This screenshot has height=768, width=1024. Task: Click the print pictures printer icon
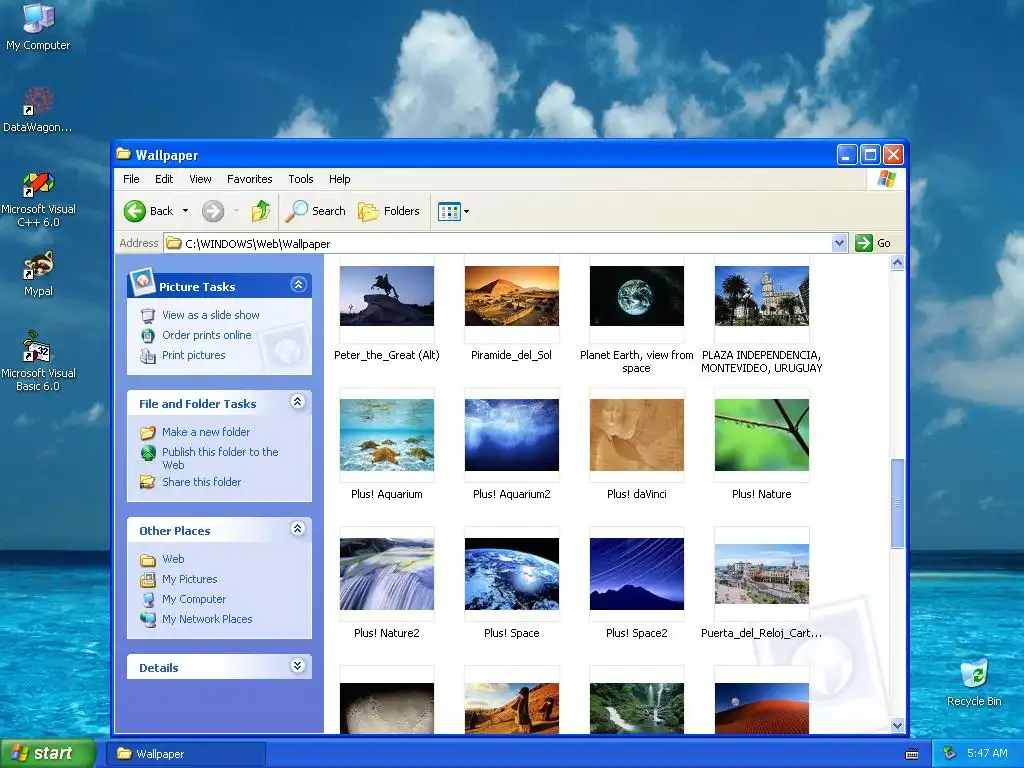[148, 356]
